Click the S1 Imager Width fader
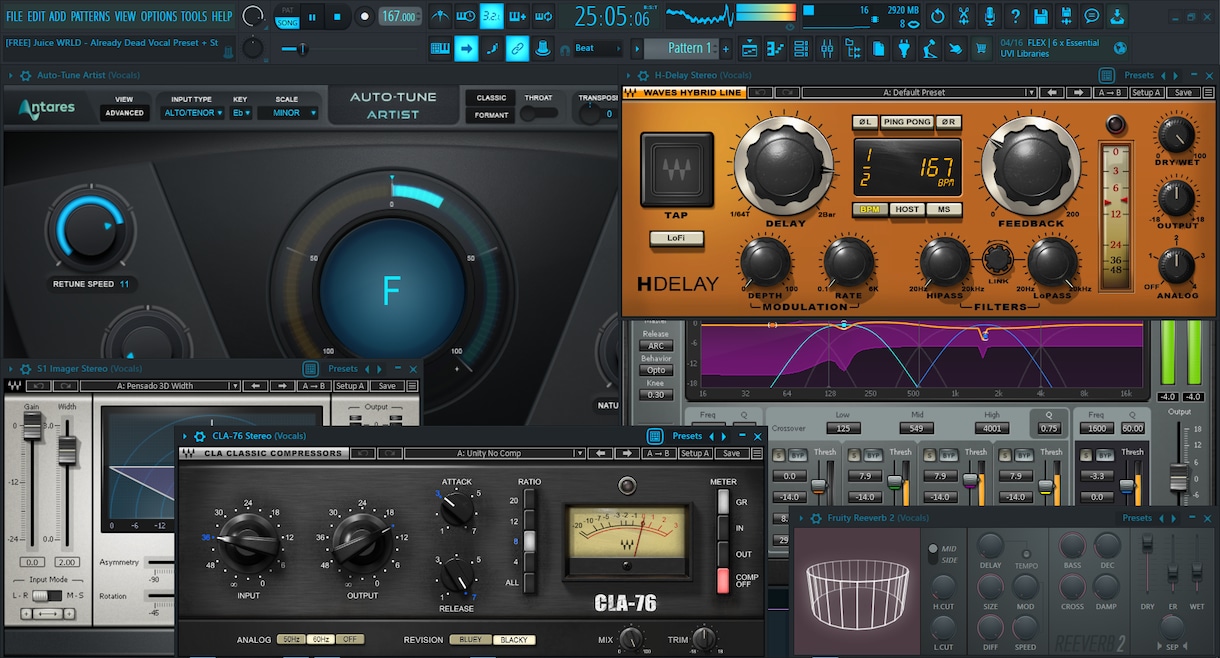Image resolution: width=1220 pixels, height=658 pixels. (x=67, y=448)
